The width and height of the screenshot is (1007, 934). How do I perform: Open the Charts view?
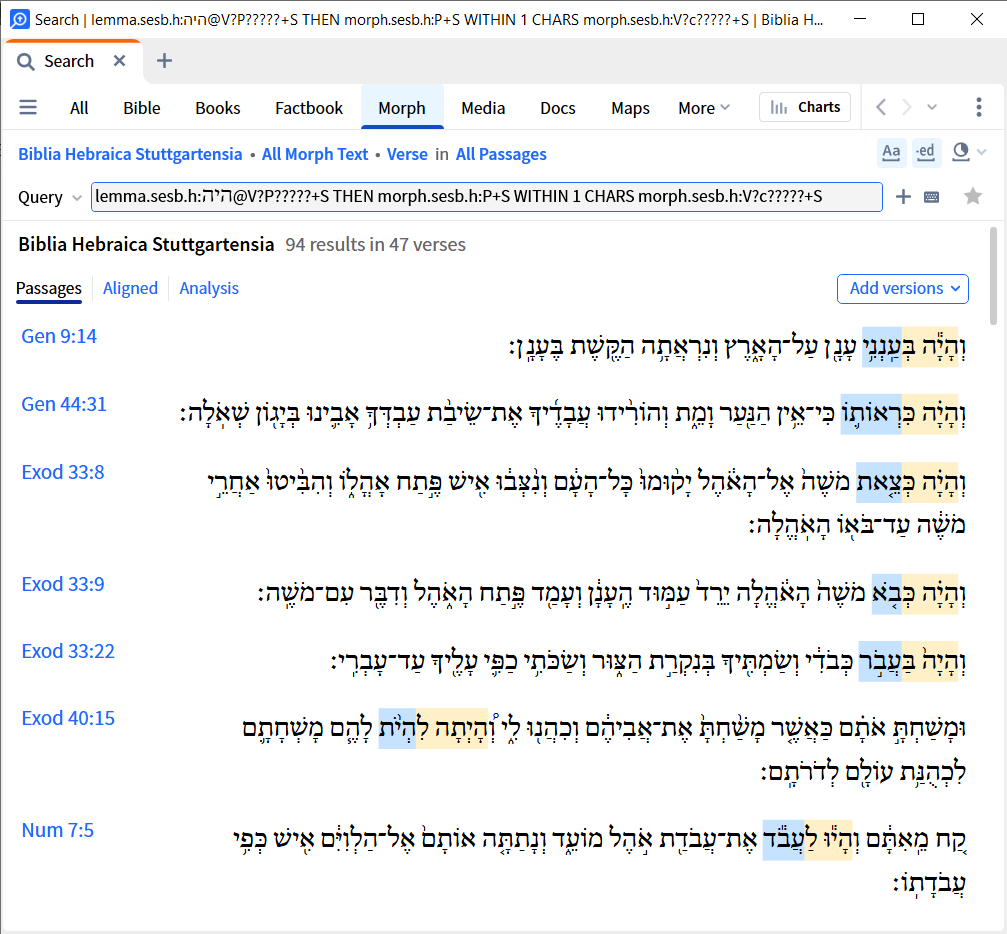pyautogui.click(x=805, y=107)
